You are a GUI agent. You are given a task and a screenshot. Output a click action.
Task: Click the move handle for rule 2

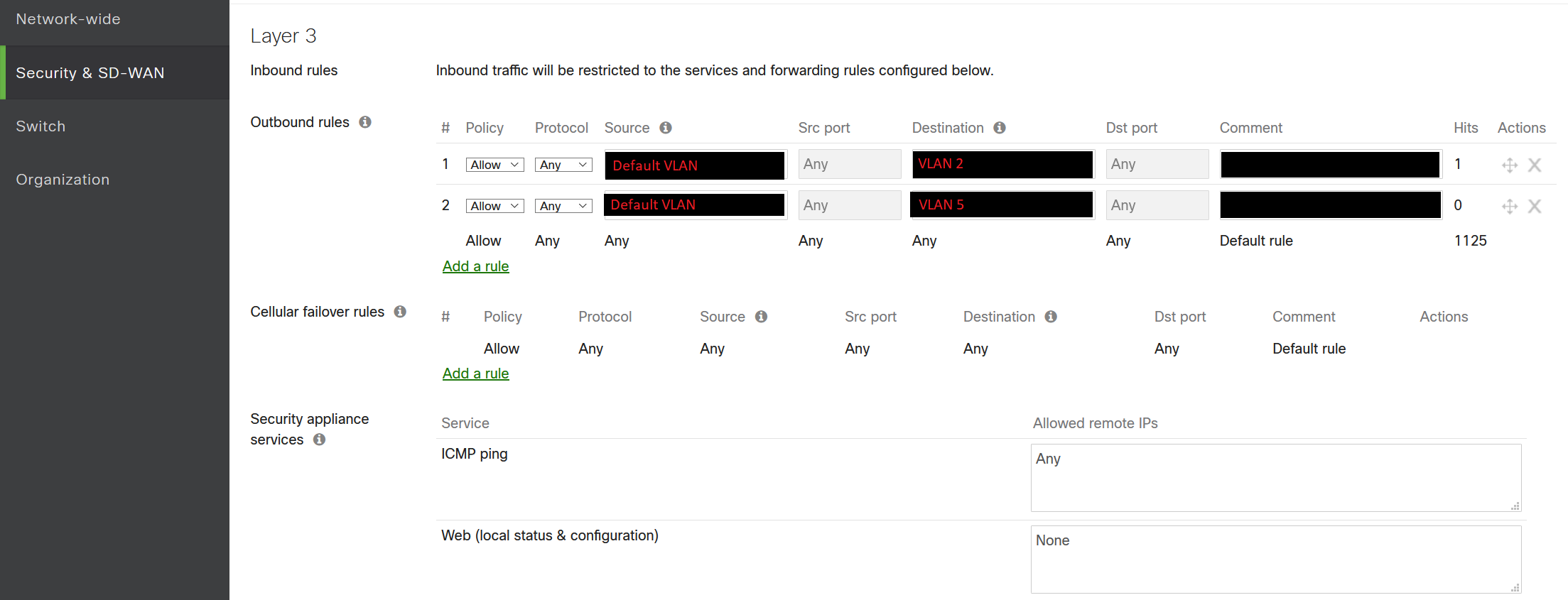click(1510, 206)
